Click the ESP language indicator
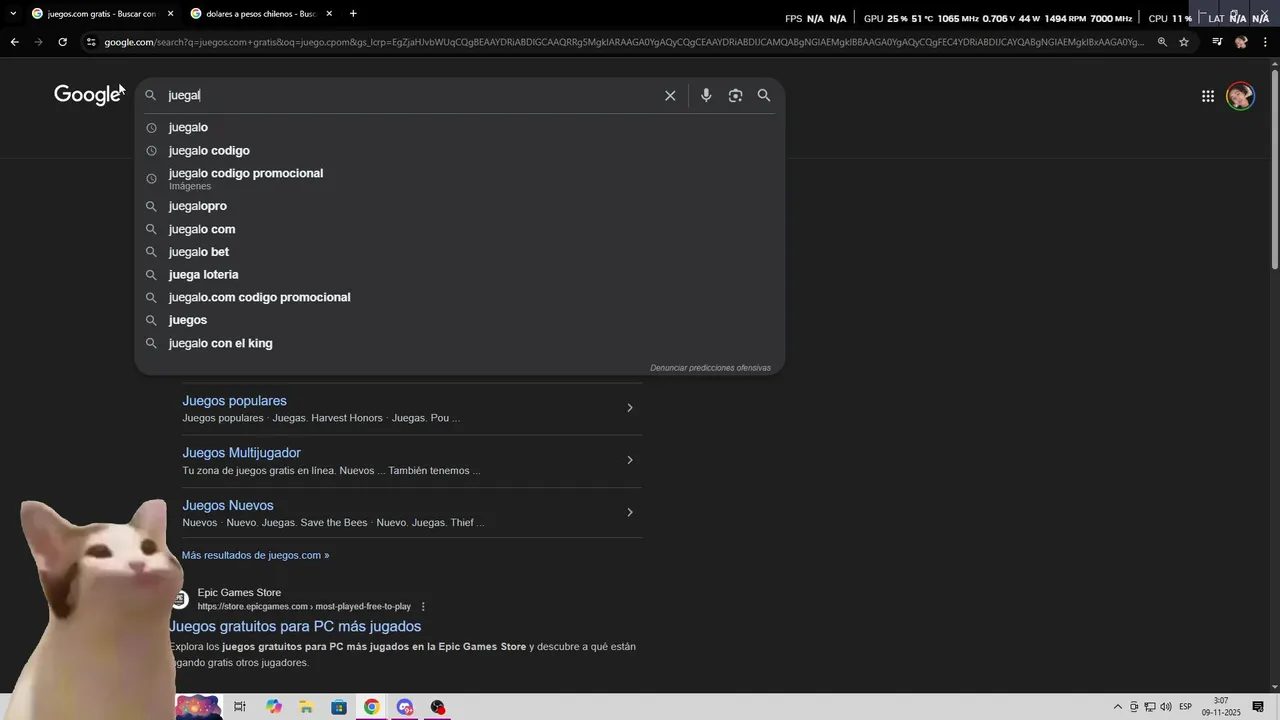Image resolution: width=1280 pixels, height=720 pixels. [x=1185, y=707]
